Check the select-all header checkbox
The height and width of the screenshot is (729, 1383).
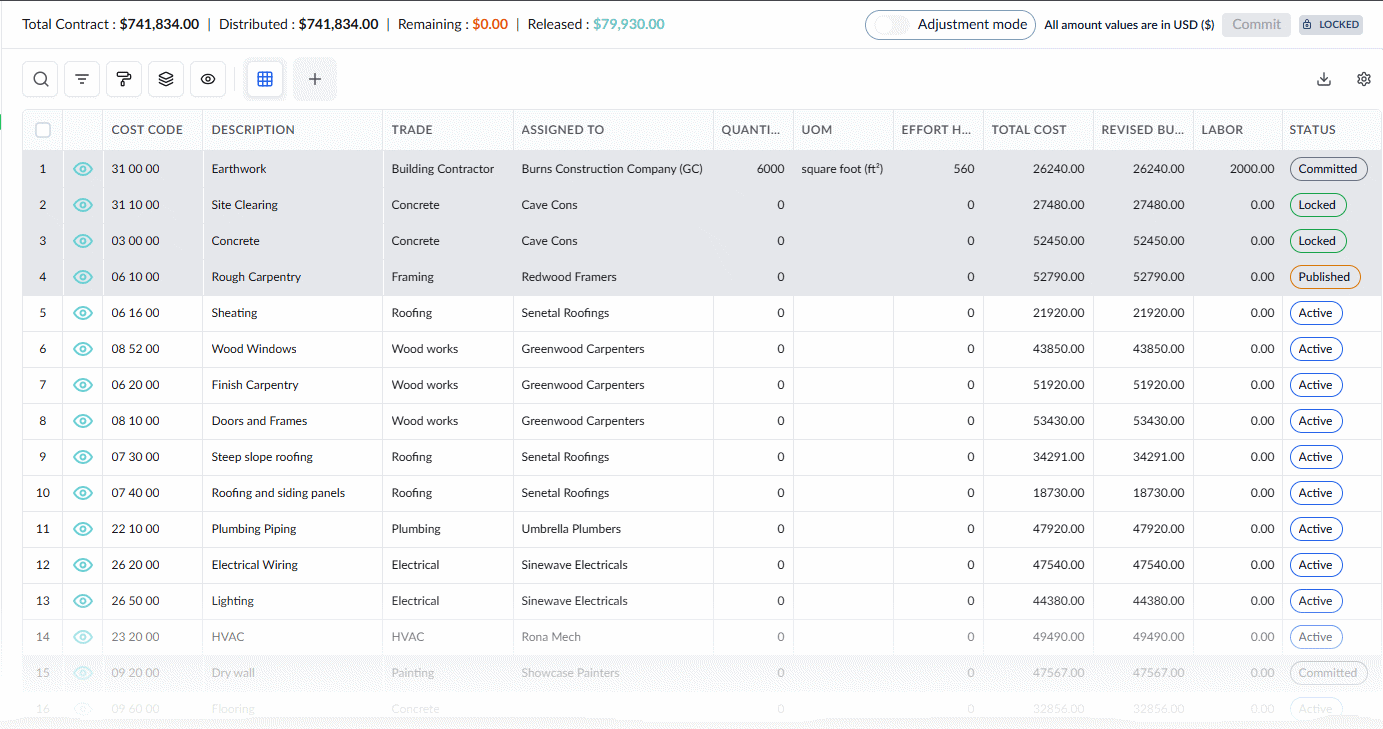[43, 129]
